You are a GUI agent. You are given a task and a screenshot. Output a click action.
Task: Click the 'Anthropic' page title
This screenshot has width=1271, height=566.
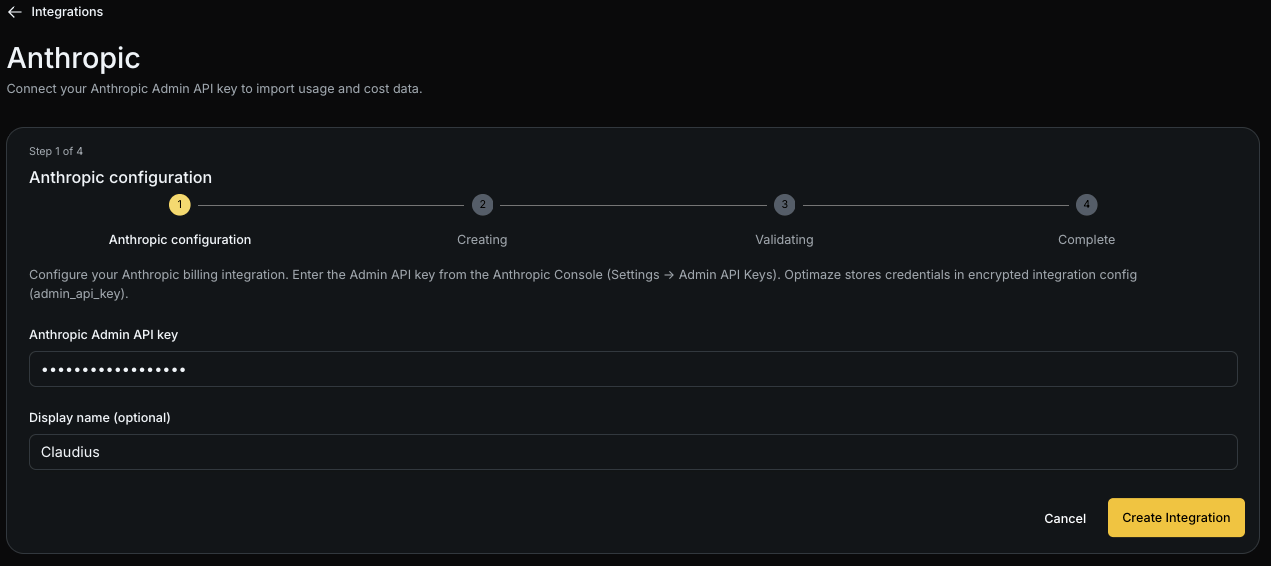click(73, 58)
